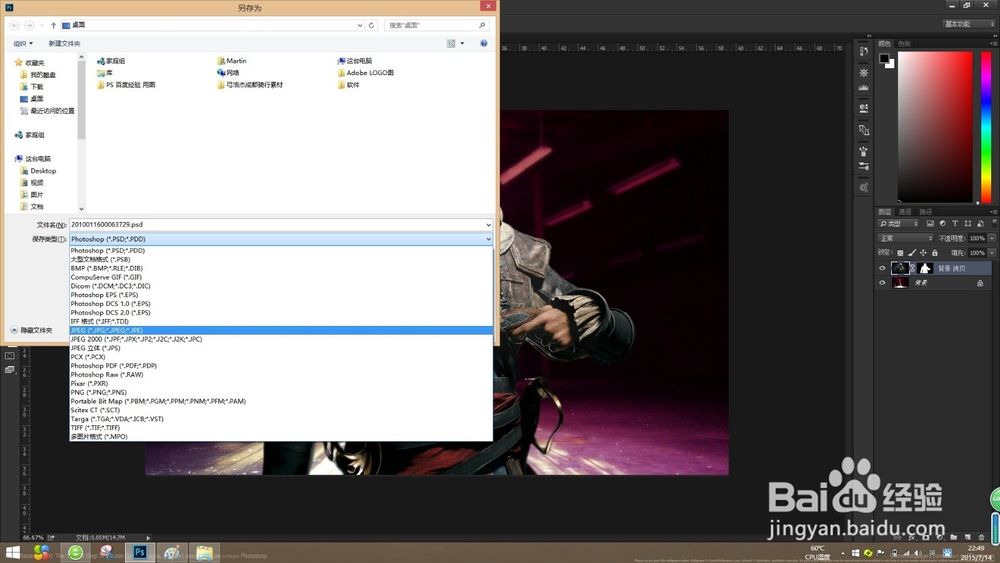Open the 基本功能 workspace dropdown
This screenshot has height=563, width=1000.
968,24
